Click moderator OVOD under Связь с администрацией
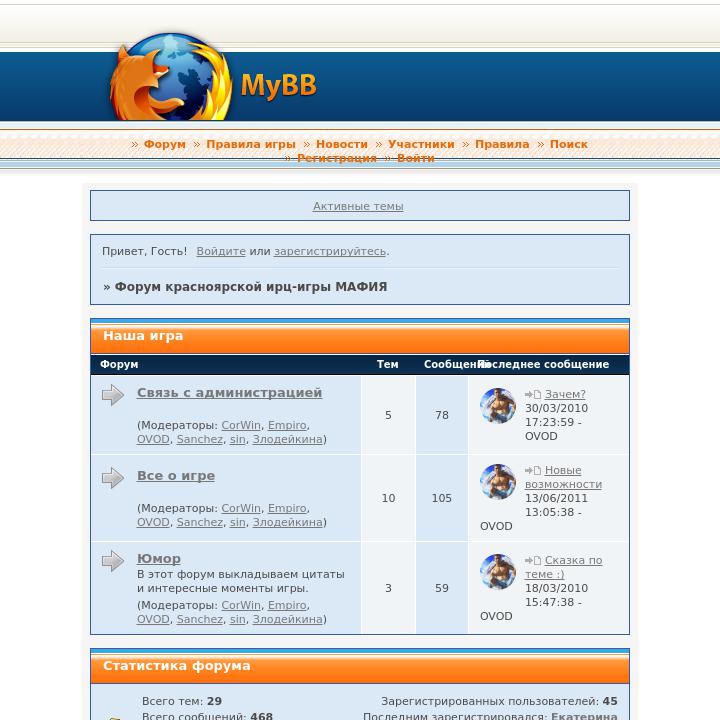 tap(153, 439)
